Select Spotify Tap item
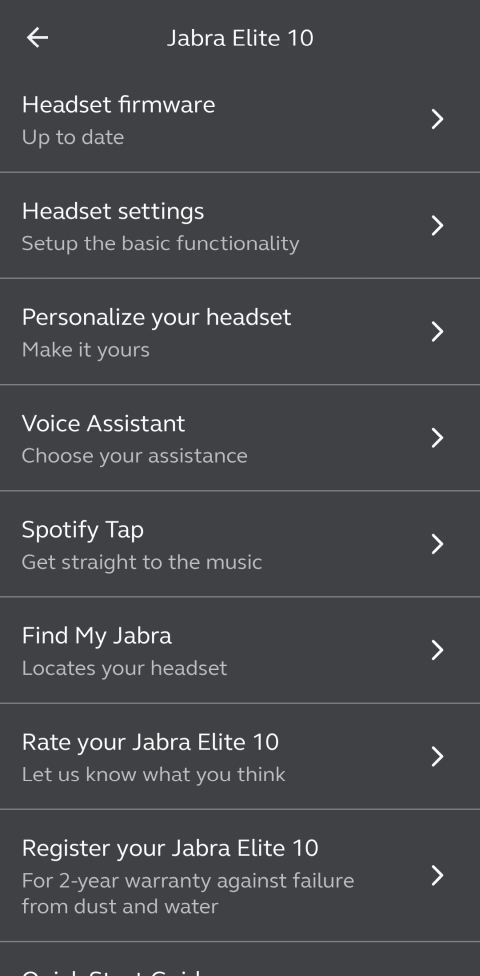The height and width of the screenshot is (976, 480). pyautogui.click(x=240, y=544)
